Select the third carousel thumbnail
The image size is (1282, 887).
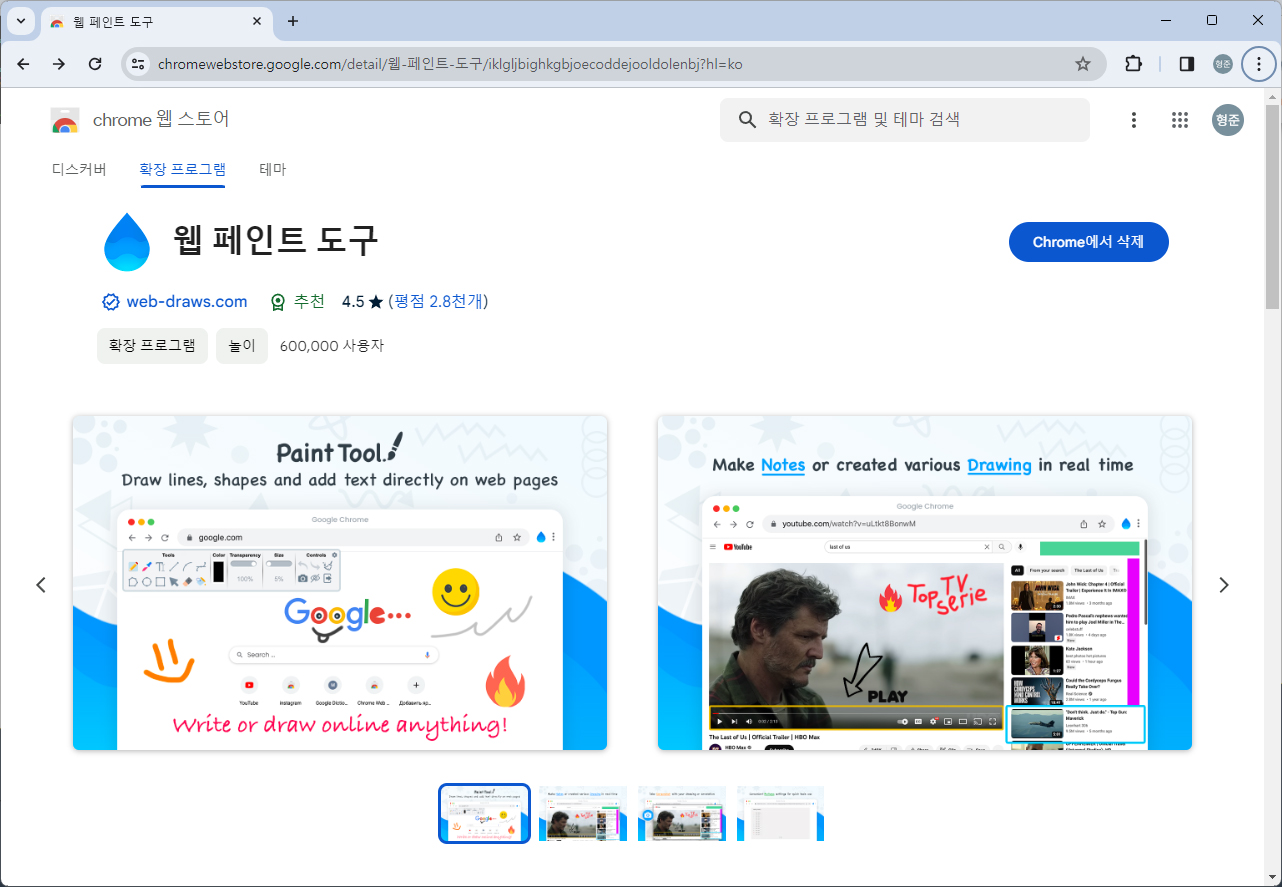(x=682, y=813)
